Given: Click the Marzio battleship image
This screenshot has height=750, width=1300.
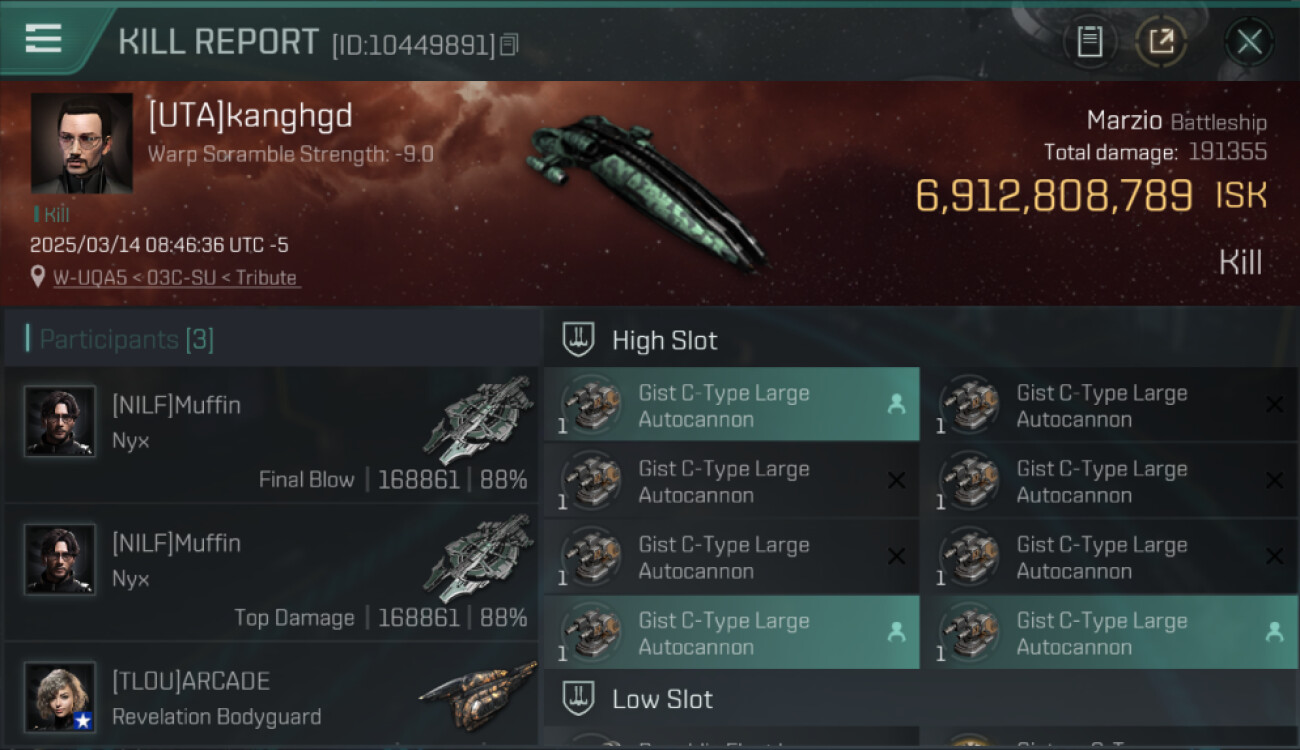Looking at the screenshot, I should [x=645, y=190].
